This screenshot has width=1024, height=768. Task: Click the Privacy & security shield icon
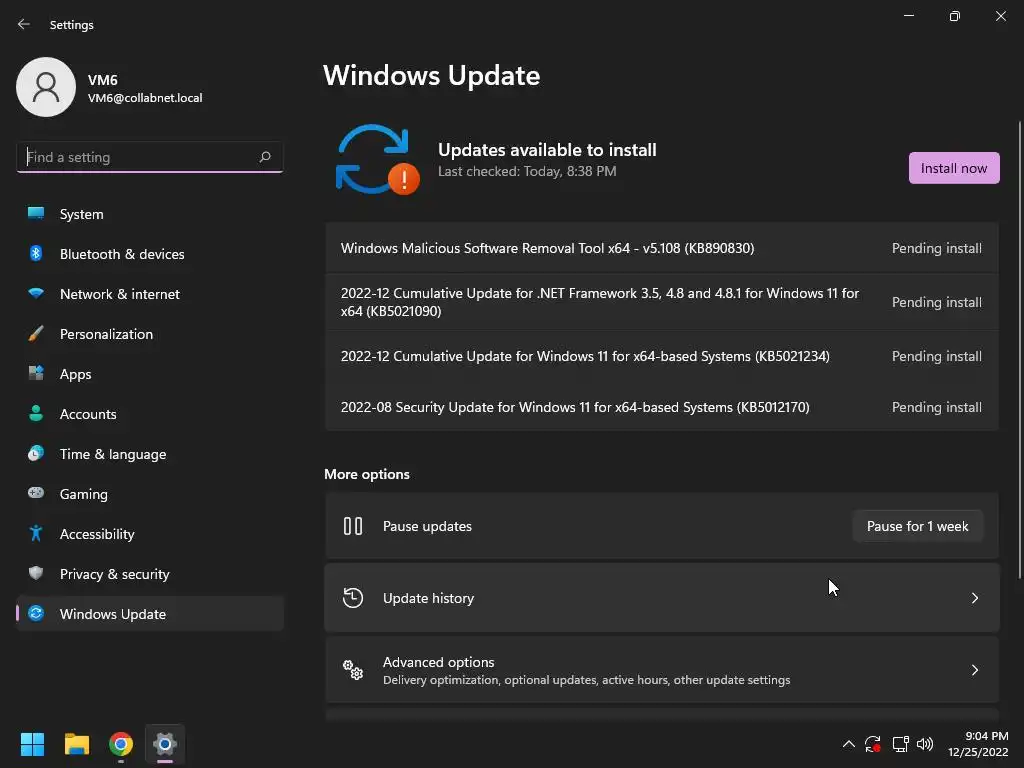coord(36,573)
